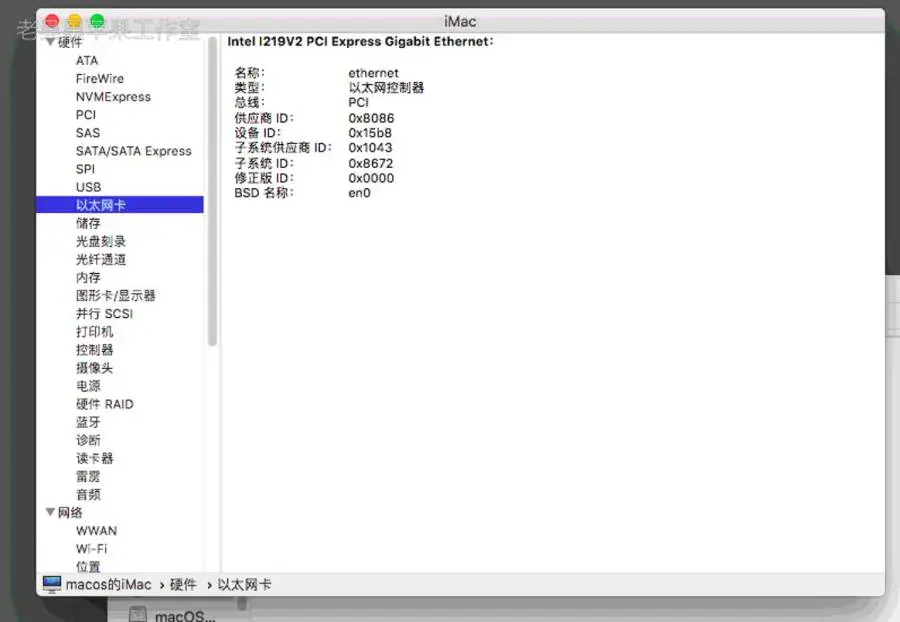The image size is (900, 622).
Task: Click 硬件 in the path bar
Action: 183,585
